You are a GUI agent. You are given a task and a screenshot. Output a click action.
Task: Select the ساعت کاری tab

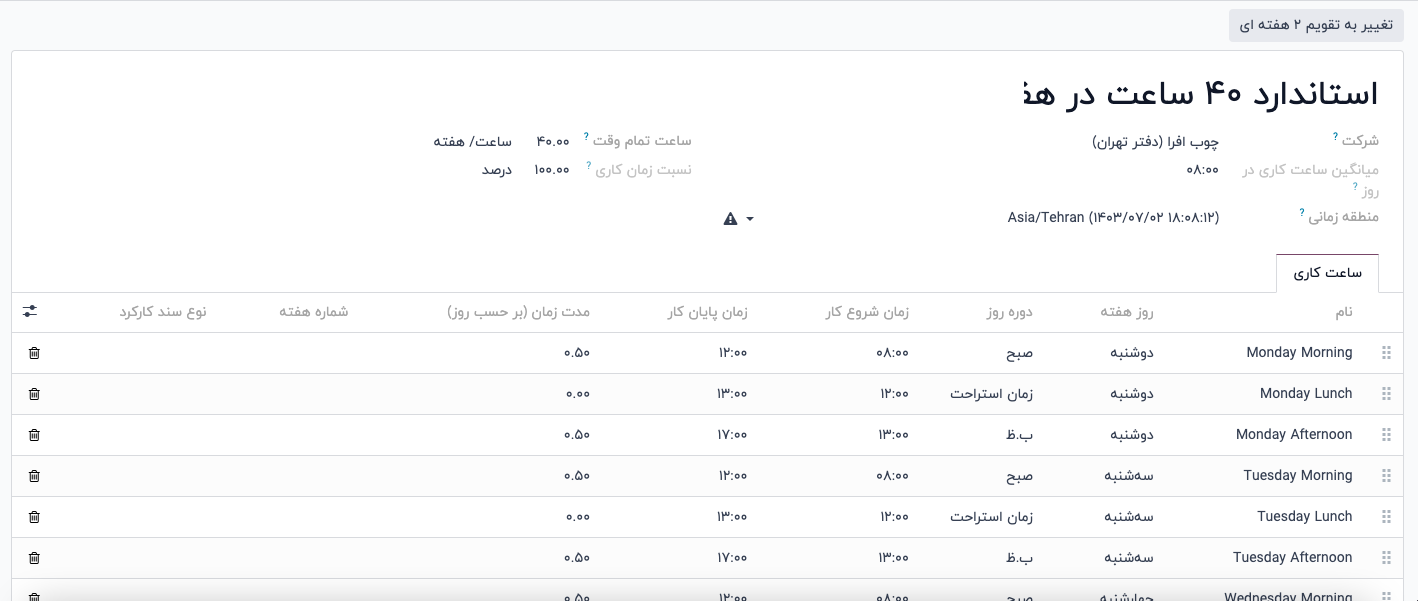[x=1327, y=273]
